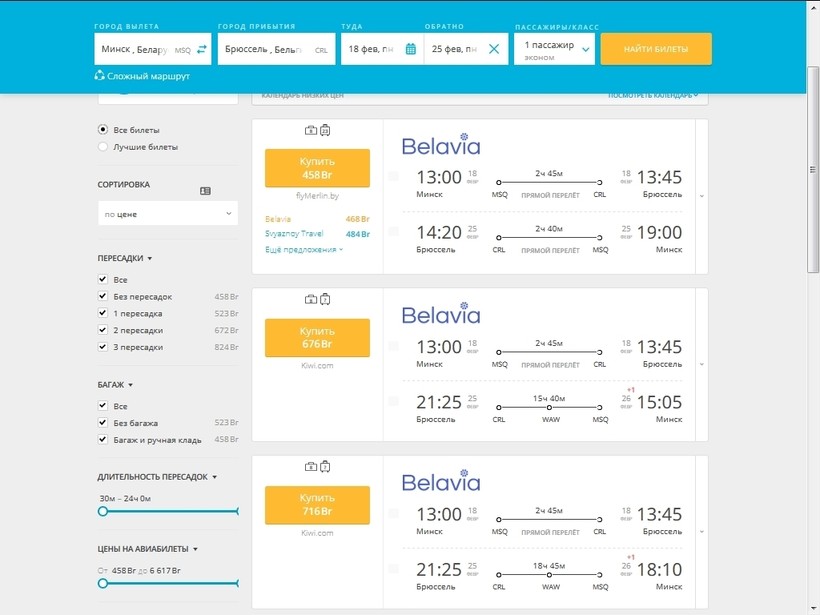Open the departure date calendar icon
820x615 pixels.
coord(410,49)
